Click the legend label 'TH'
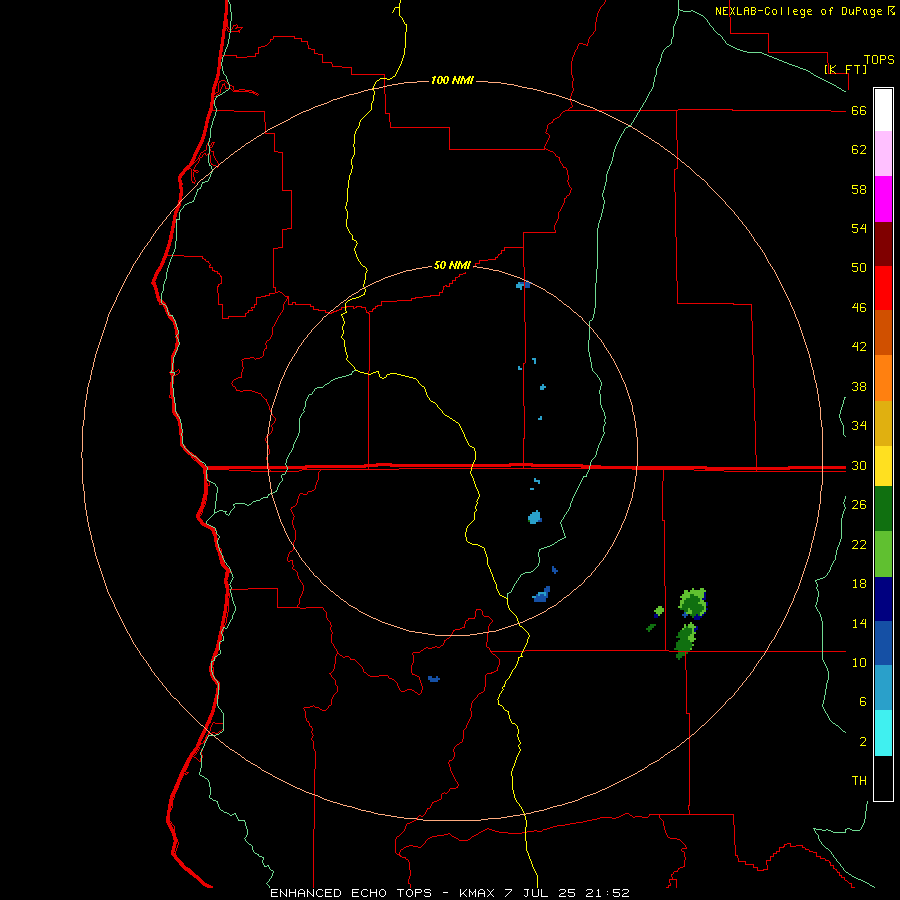Screen dimensions: 900x900 pyautogui.click(x=859, y=781)
